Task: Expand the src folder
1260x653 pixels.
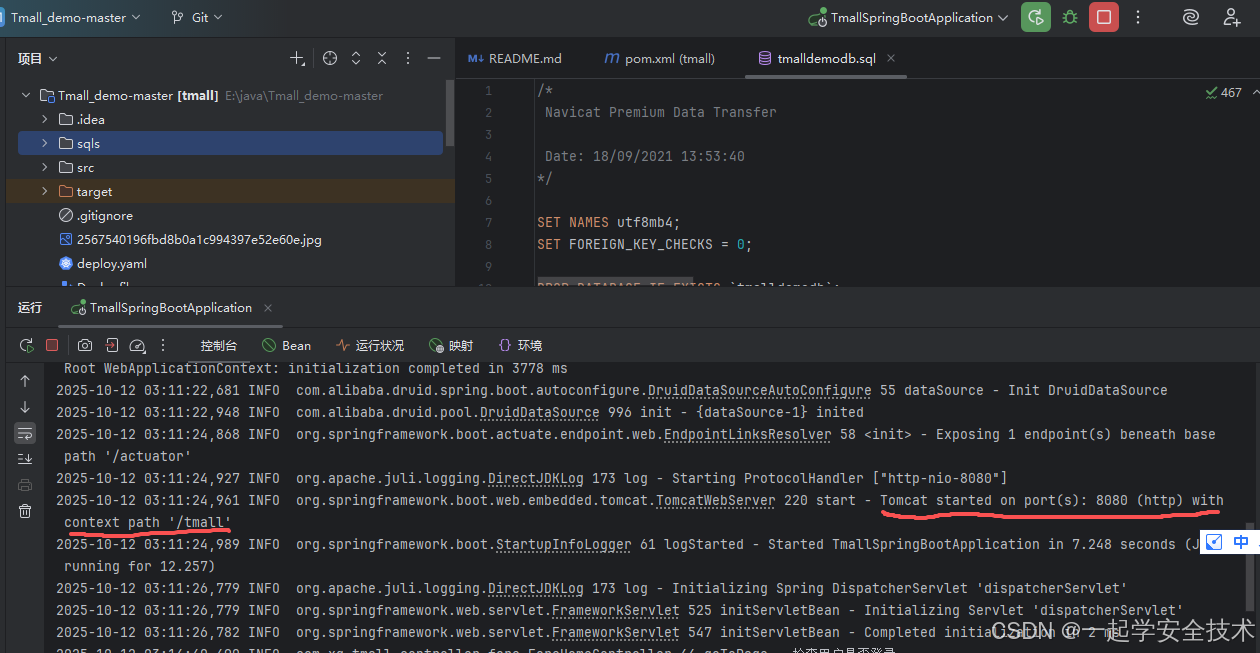Action: (44, 168)
